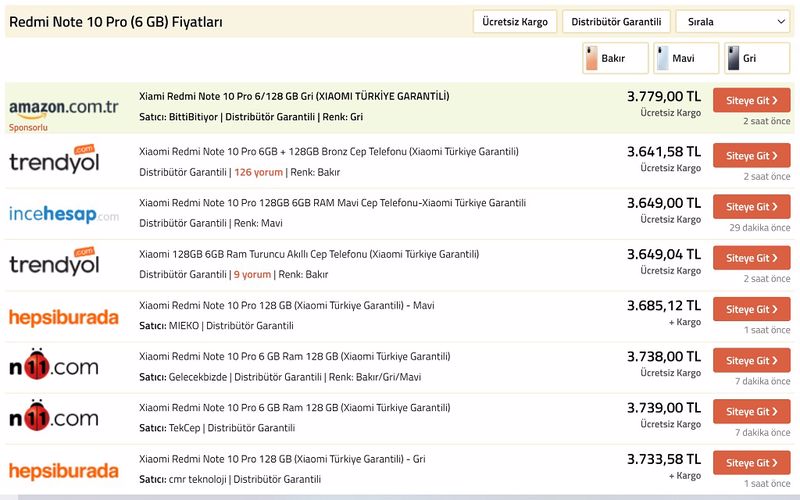Open Xiami Redmi Note 10 Pro 6/128 GB Gri title
Screen dimensions: 800x500
pos(294,96)
